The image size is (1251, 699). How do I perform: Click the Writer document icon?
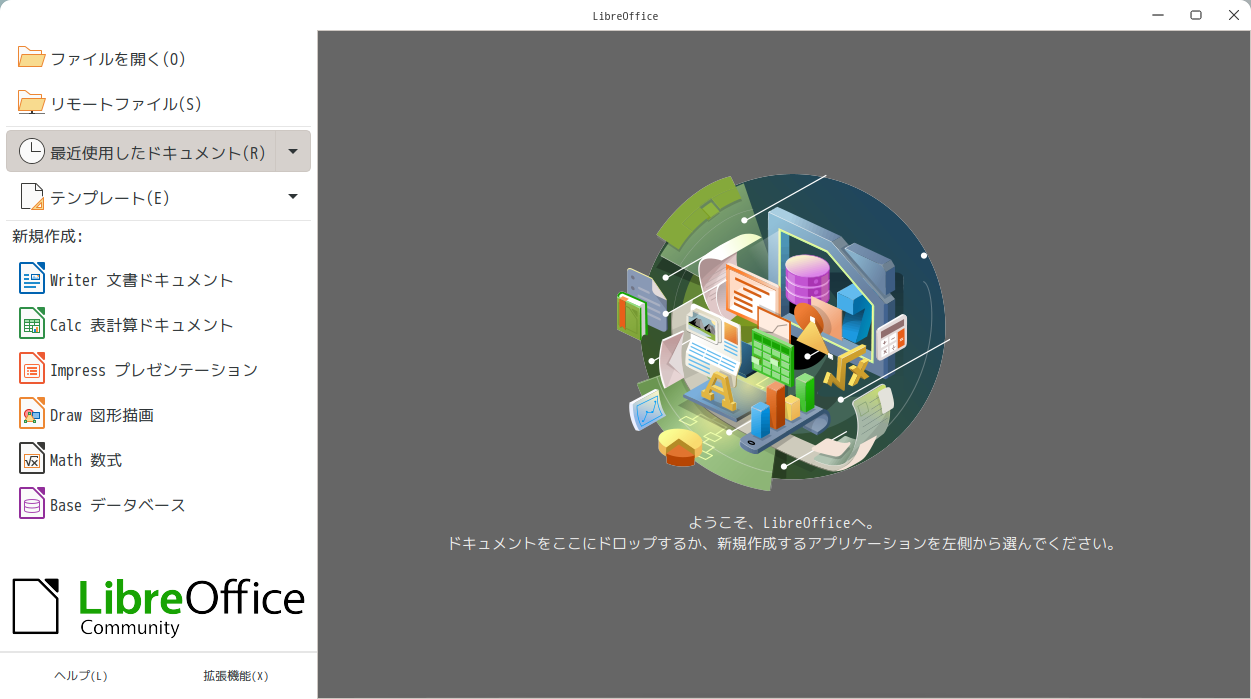(32, 279)
